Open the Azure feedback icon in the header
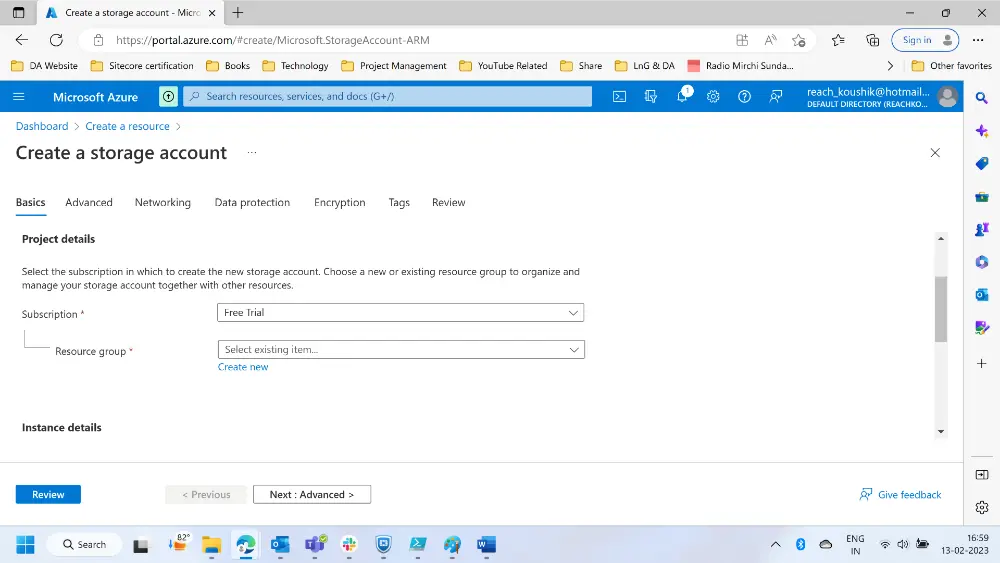The width and height of the screenshot is (1000, 563). click(x=776, y=97)
